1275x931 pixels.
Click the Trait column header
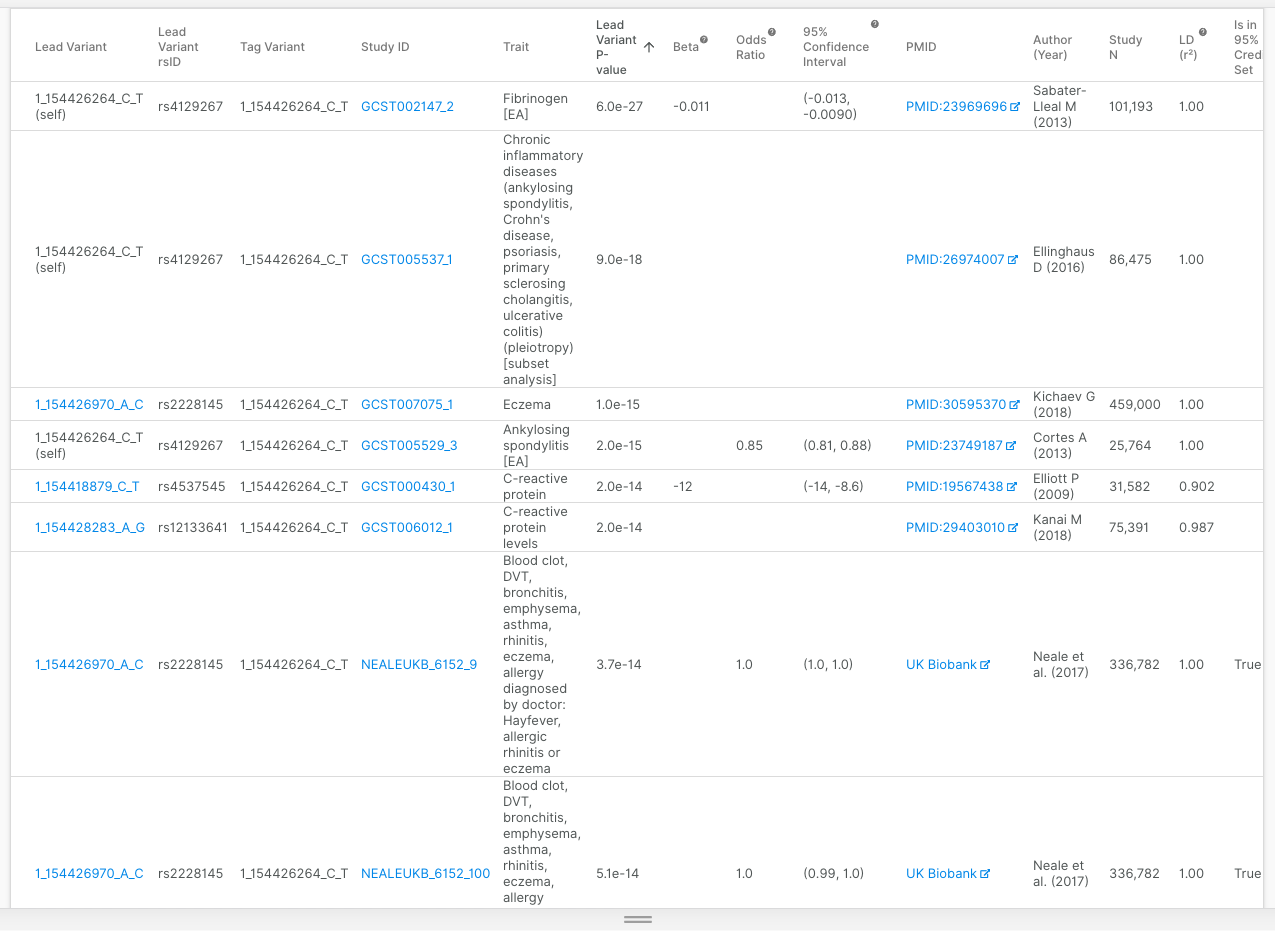(x=516, y=47)
